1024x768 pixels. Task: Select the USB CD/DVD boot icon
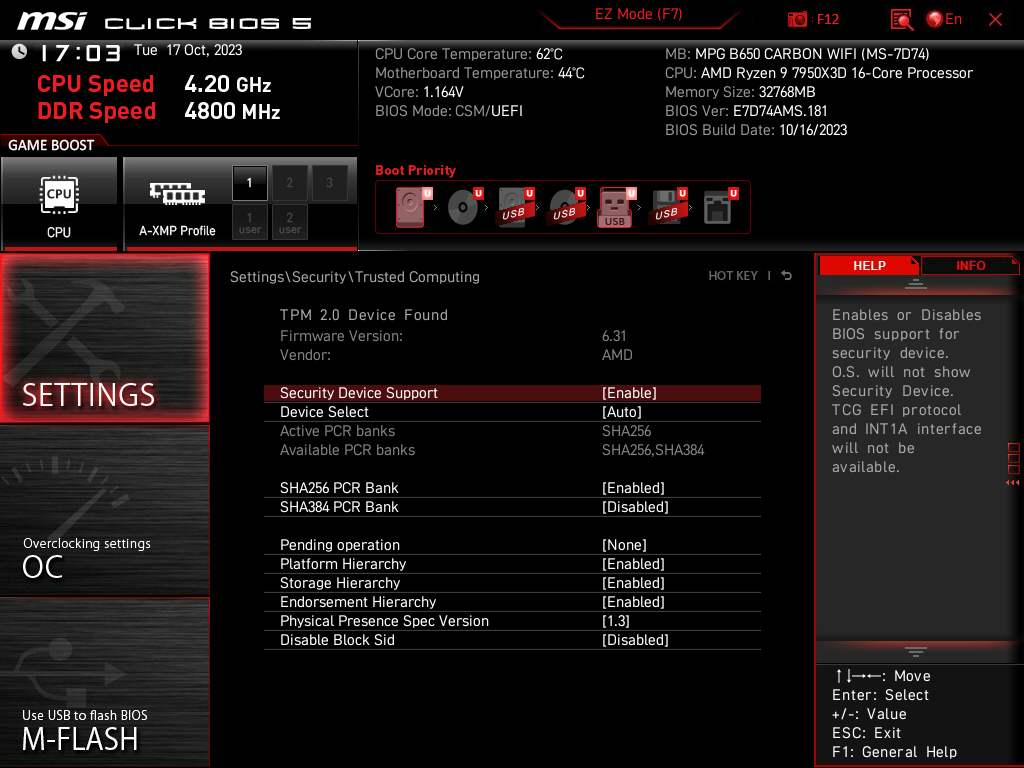click(x=567, y=206)
